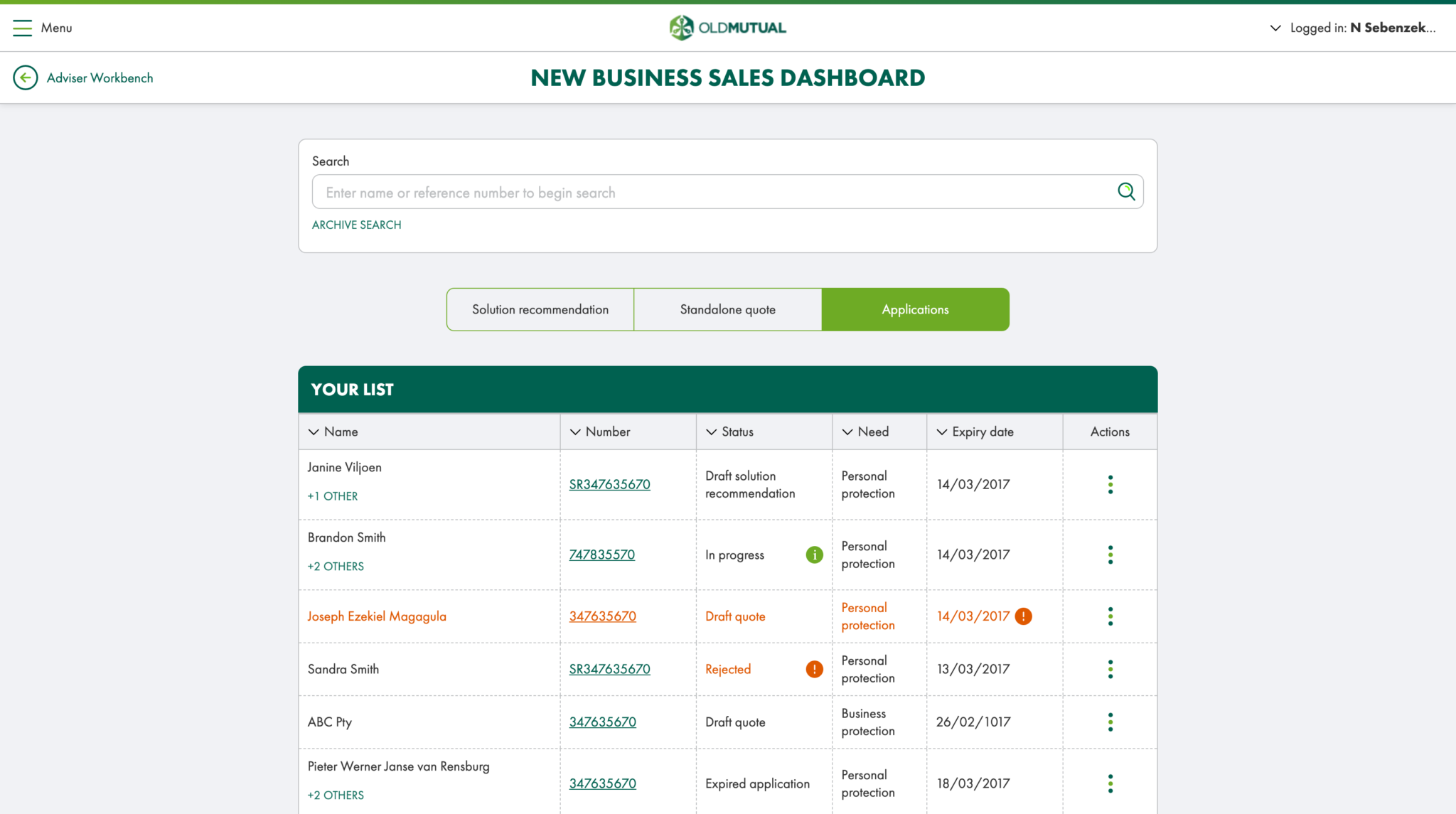Click the Old Mutual logo

tap(727, 28)
